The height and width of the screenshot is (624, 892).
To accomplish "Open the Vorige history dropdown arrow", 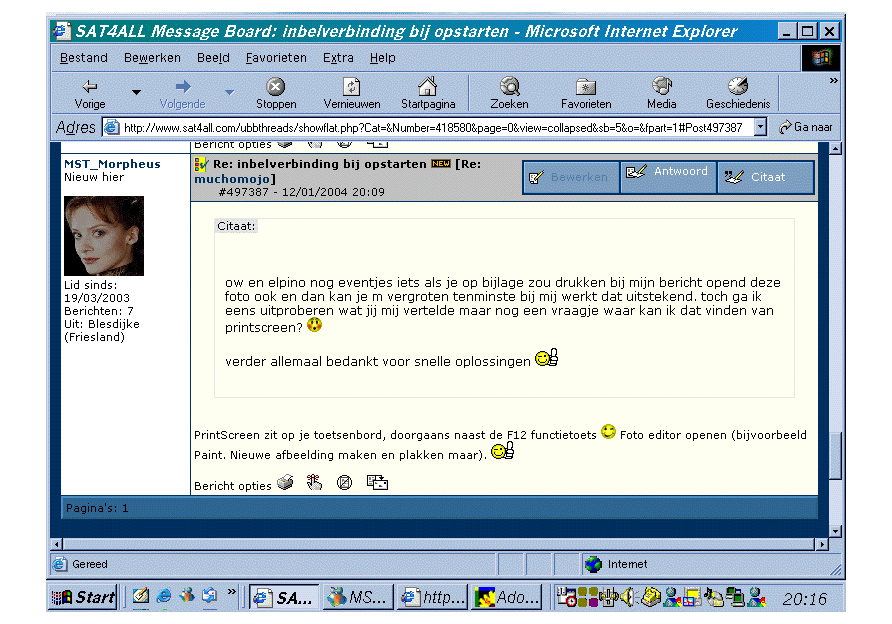I will click(137, 92).
